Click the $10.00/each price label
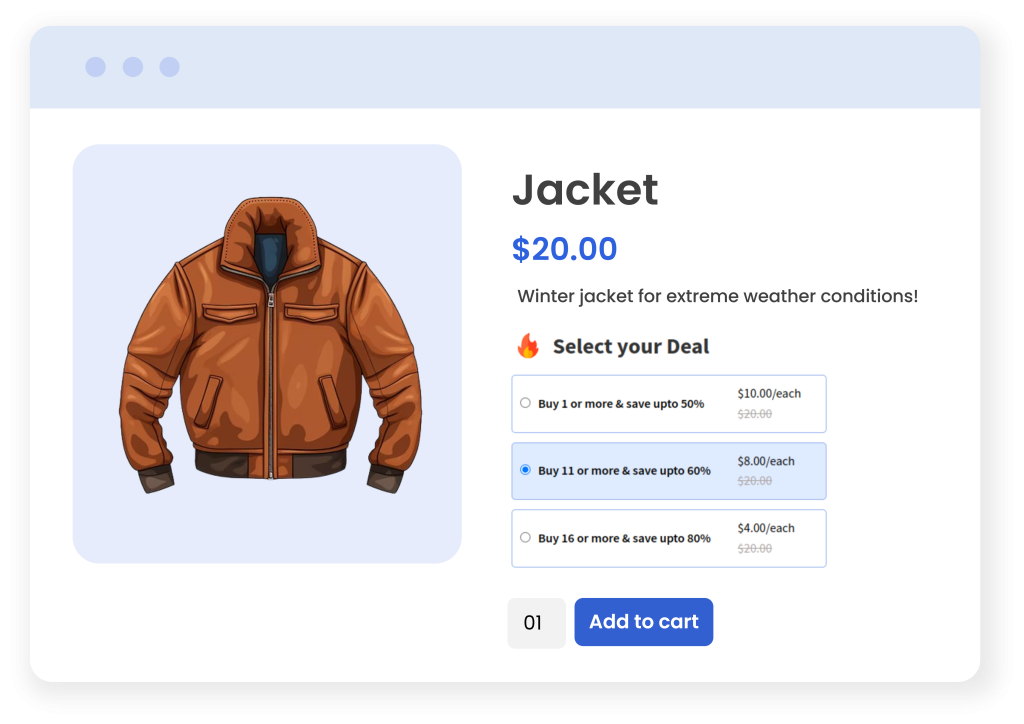This screenshot has height=724, width=1024. (x=769, y=394)
